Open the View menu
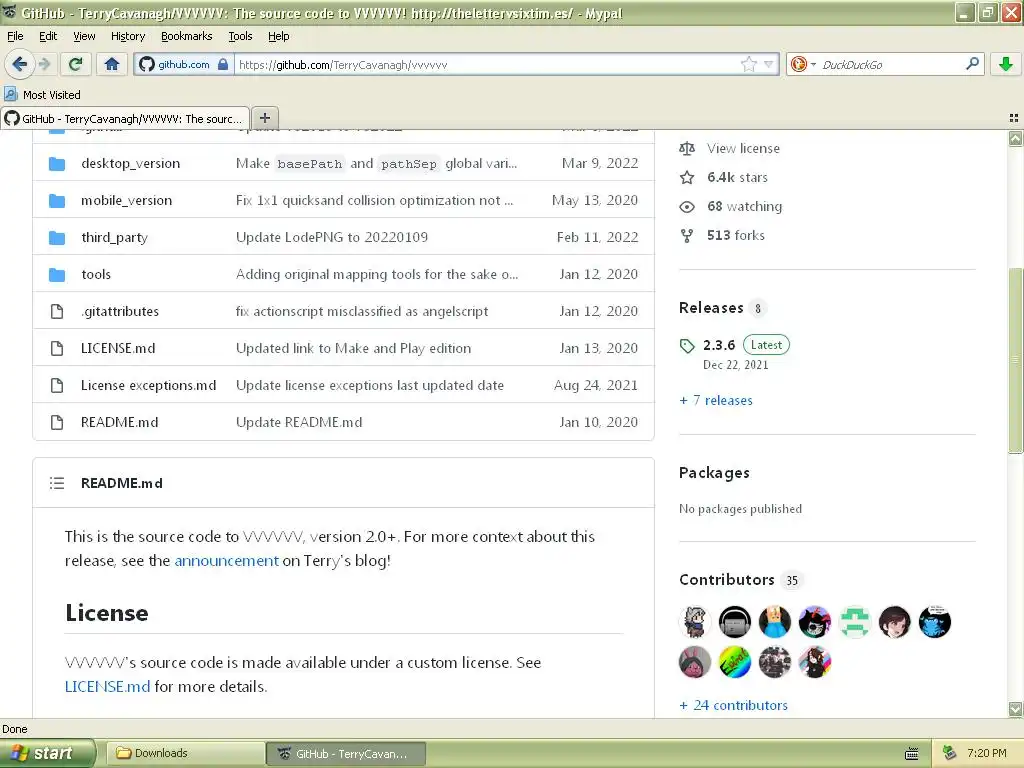 (84, 36)
